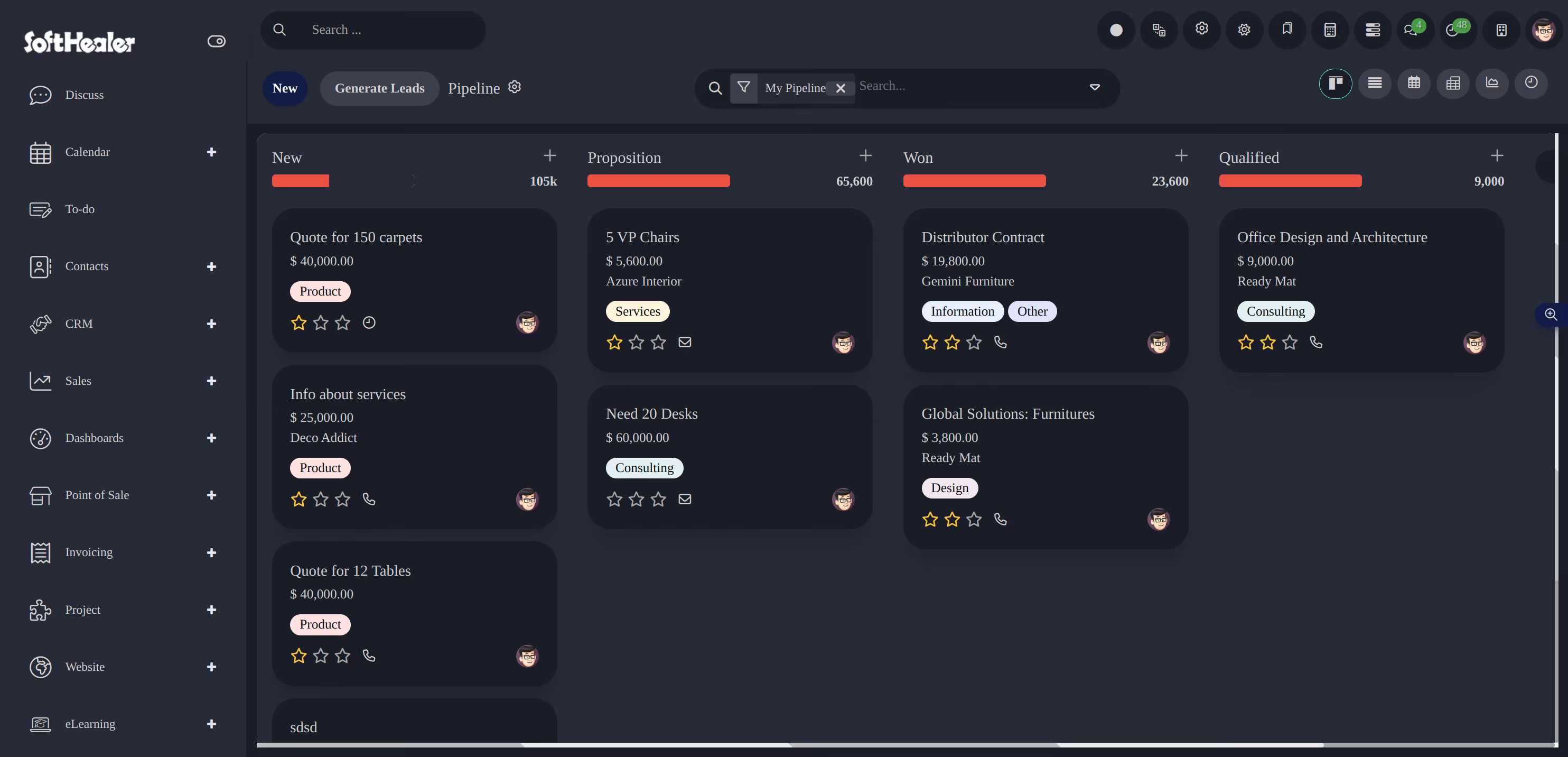This screenshot has width=1568, height=757.
Task: Open the Pipeline gear settings dropdown
Action: point(515,87)
